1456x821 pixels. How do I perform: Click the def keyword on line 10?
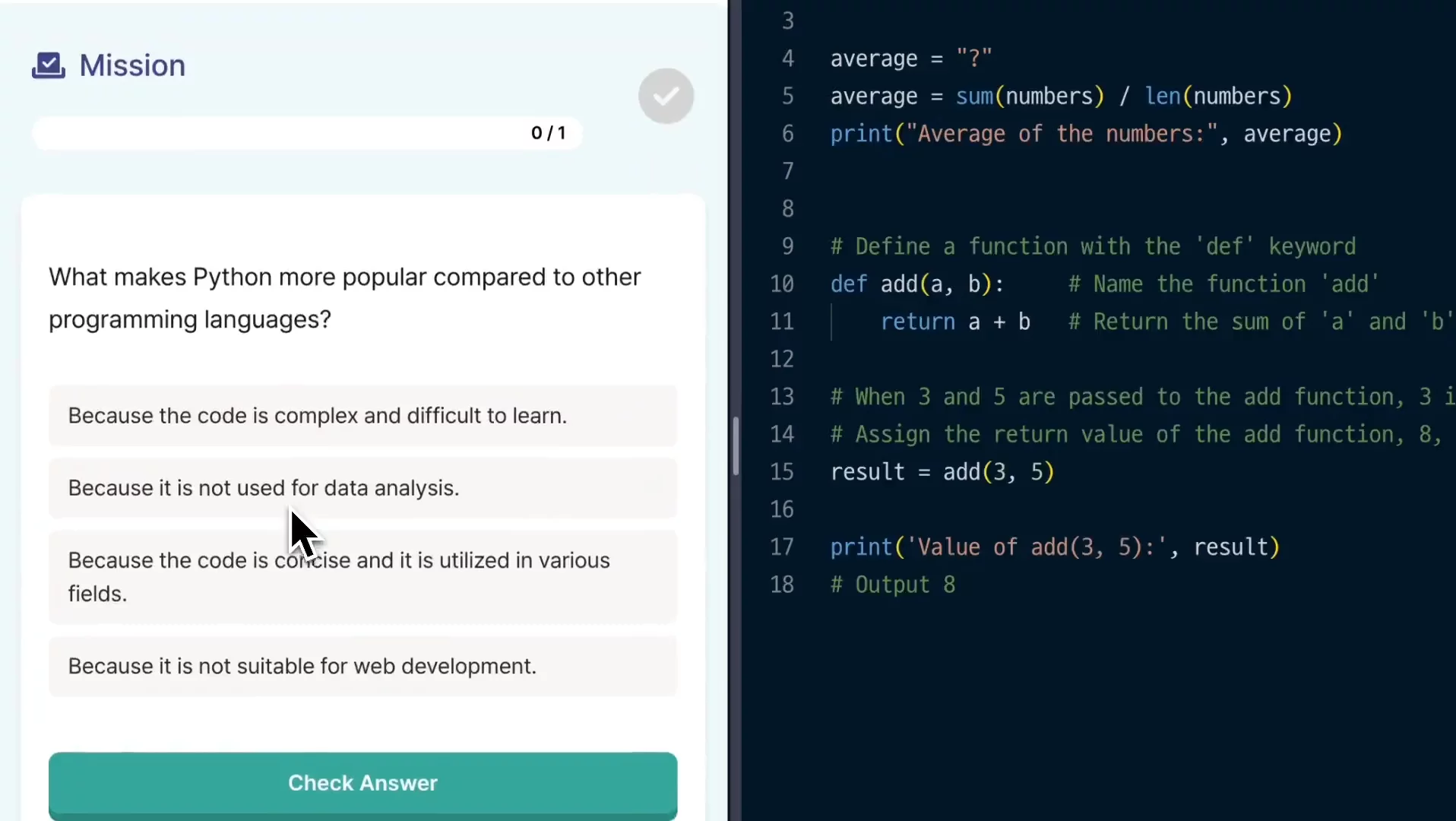pos(847,284)
